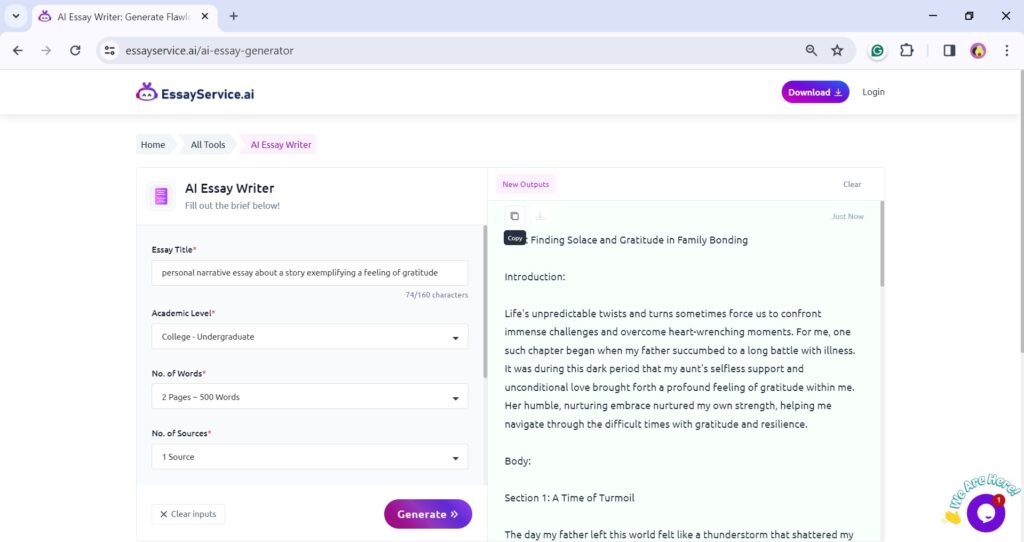Click the Generate button
Screen dimensions: 1024x542
[x=428, y=514]
